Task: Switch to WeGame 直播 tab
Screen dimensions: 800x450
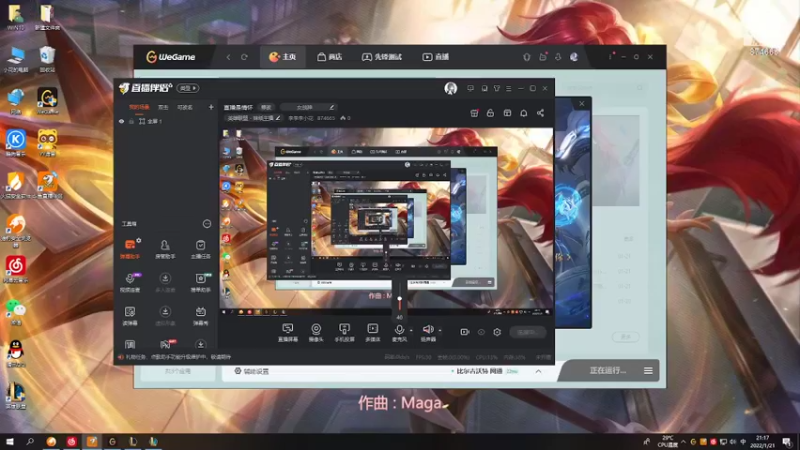Action: point(436,57)
